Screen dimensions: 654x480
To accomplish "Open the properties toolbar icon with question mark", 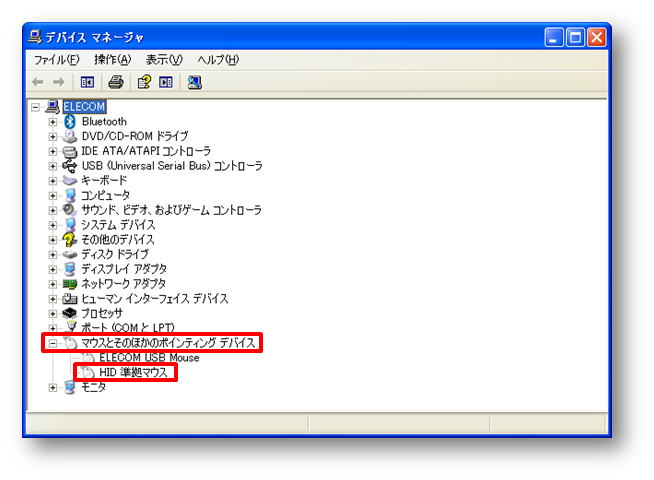I will [x=144, y=82].
